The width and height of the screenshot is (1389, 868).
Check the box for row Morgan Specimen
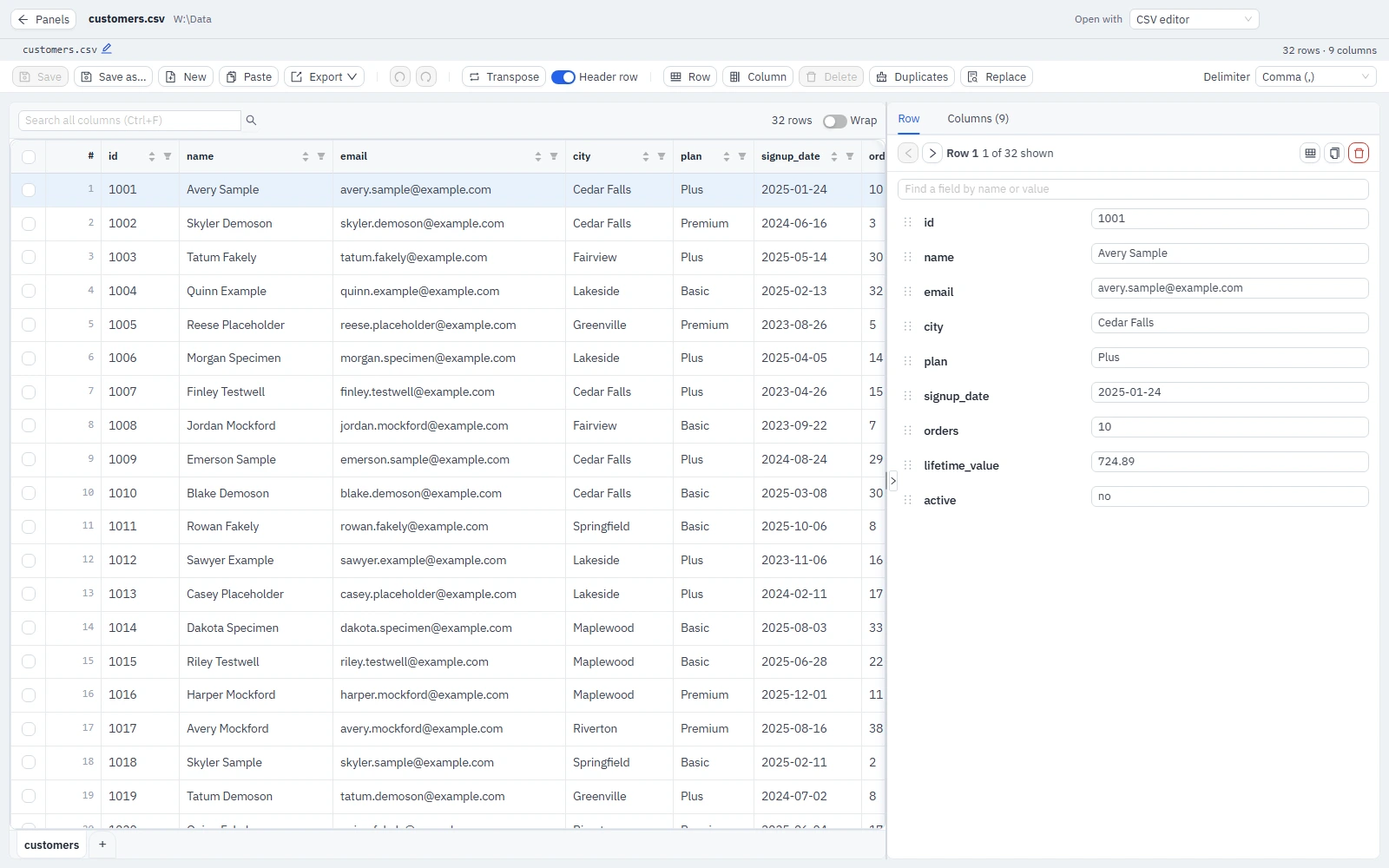point(29,358)
